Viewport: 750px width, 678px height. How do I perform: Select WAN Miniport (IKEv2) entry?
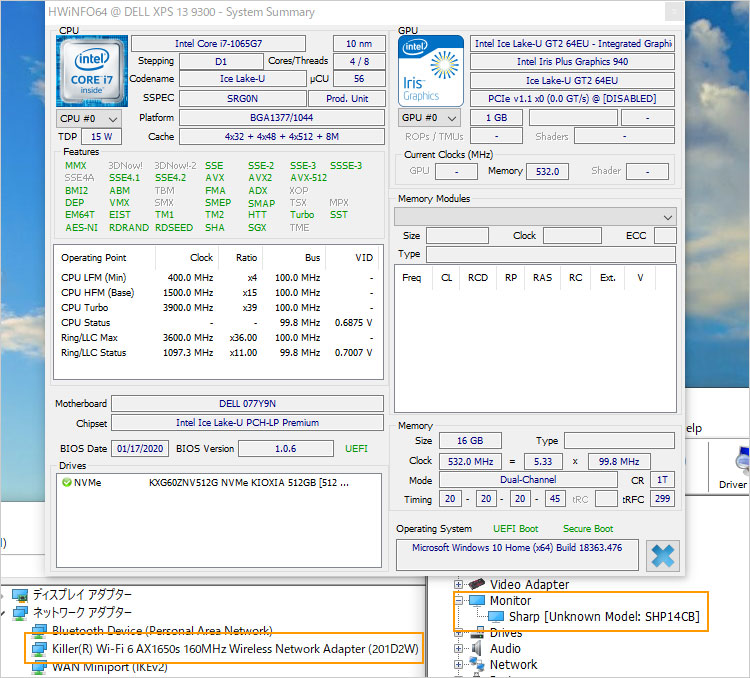coord(110,667)
